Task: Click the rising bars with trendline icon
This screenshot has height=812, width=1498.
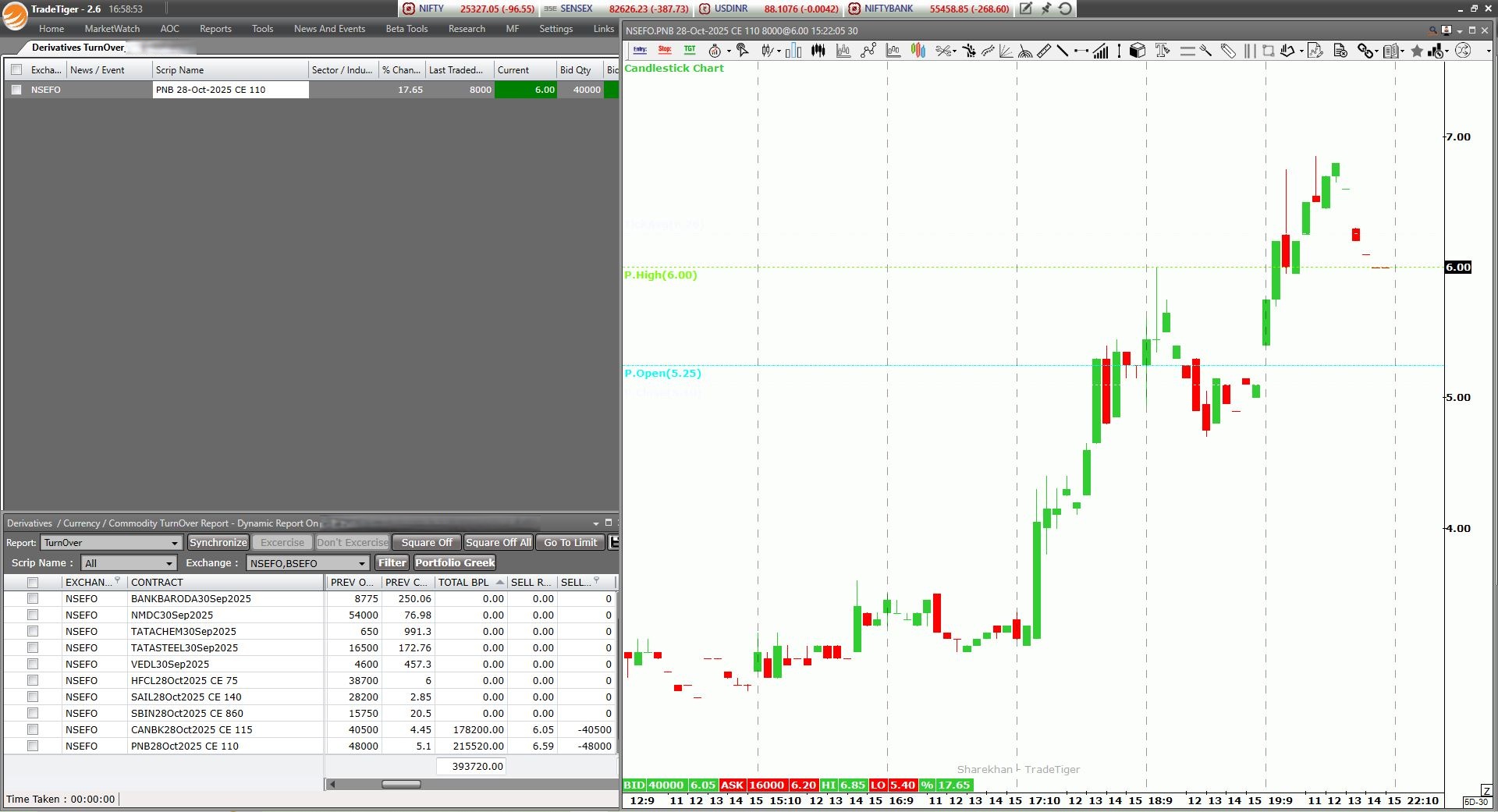Action: click(1100, 51)
